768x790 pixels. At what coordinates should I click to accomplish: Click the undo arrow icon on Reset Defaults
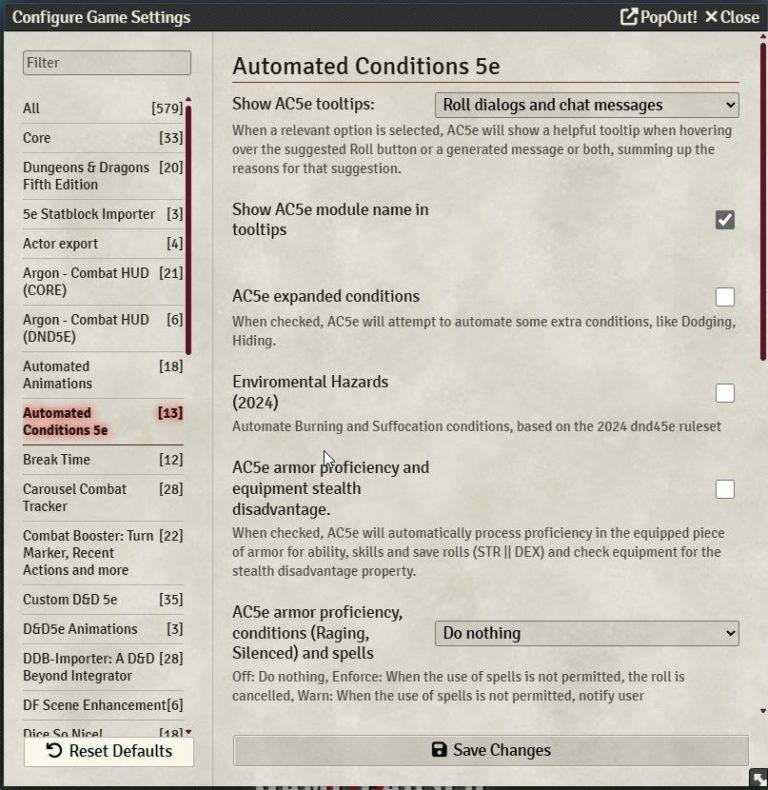(54, 751)
